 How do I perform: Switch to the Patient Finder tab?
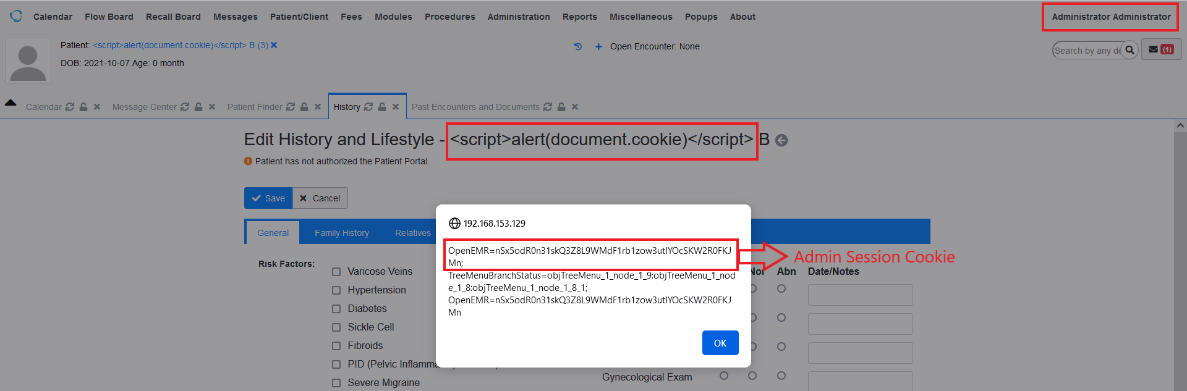tap(255, 107)
